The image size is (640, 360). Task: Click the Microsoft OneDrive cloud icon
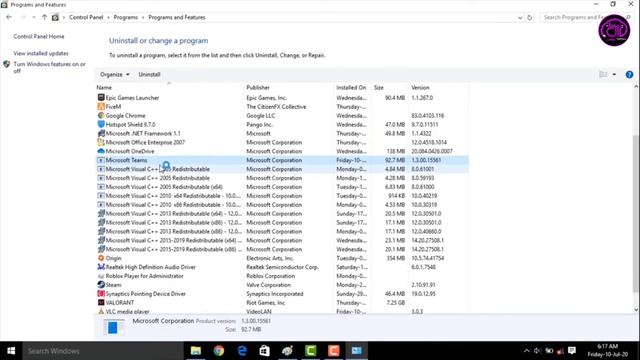click(101, 151)
